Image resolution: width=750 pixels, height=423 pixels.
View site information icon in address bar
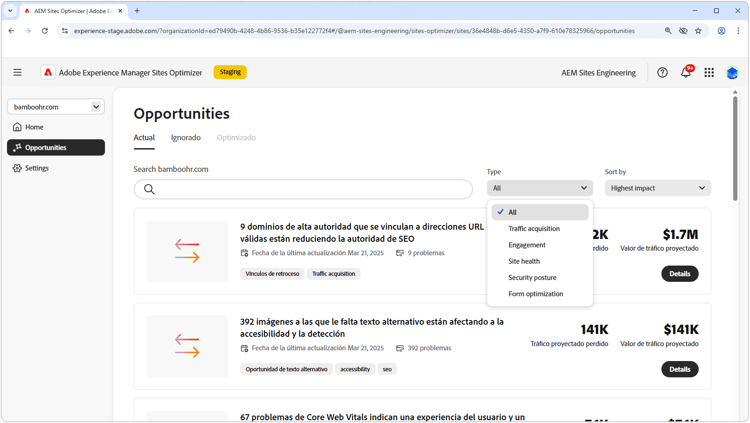[65, 31]
